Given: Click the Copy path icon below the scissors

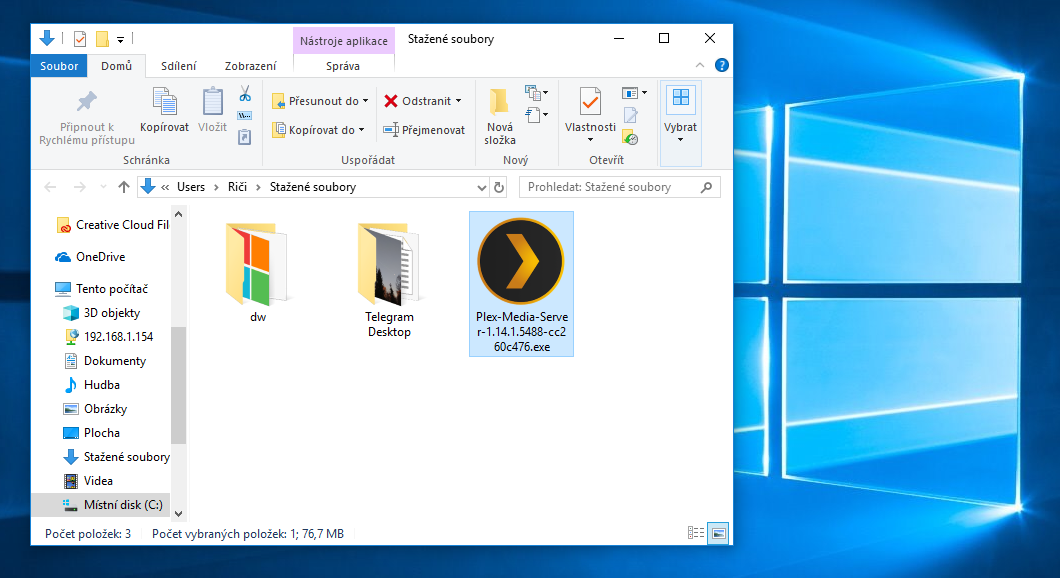Looking at the screenshot, I should (245, 116).
